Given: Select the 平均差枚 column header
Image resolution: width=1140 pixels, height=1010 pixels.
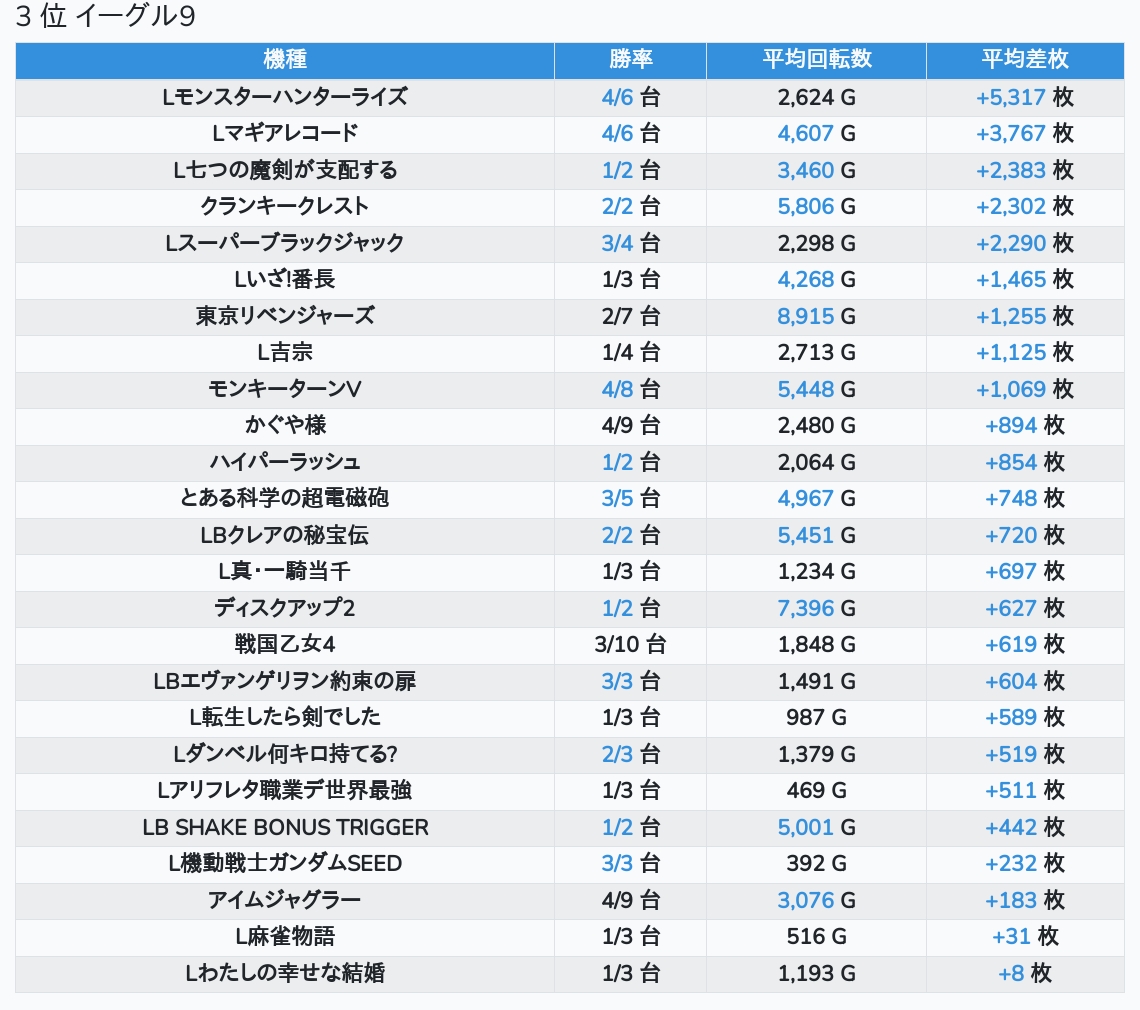Looking at the screenshot, I should [x=1024, y=60].
